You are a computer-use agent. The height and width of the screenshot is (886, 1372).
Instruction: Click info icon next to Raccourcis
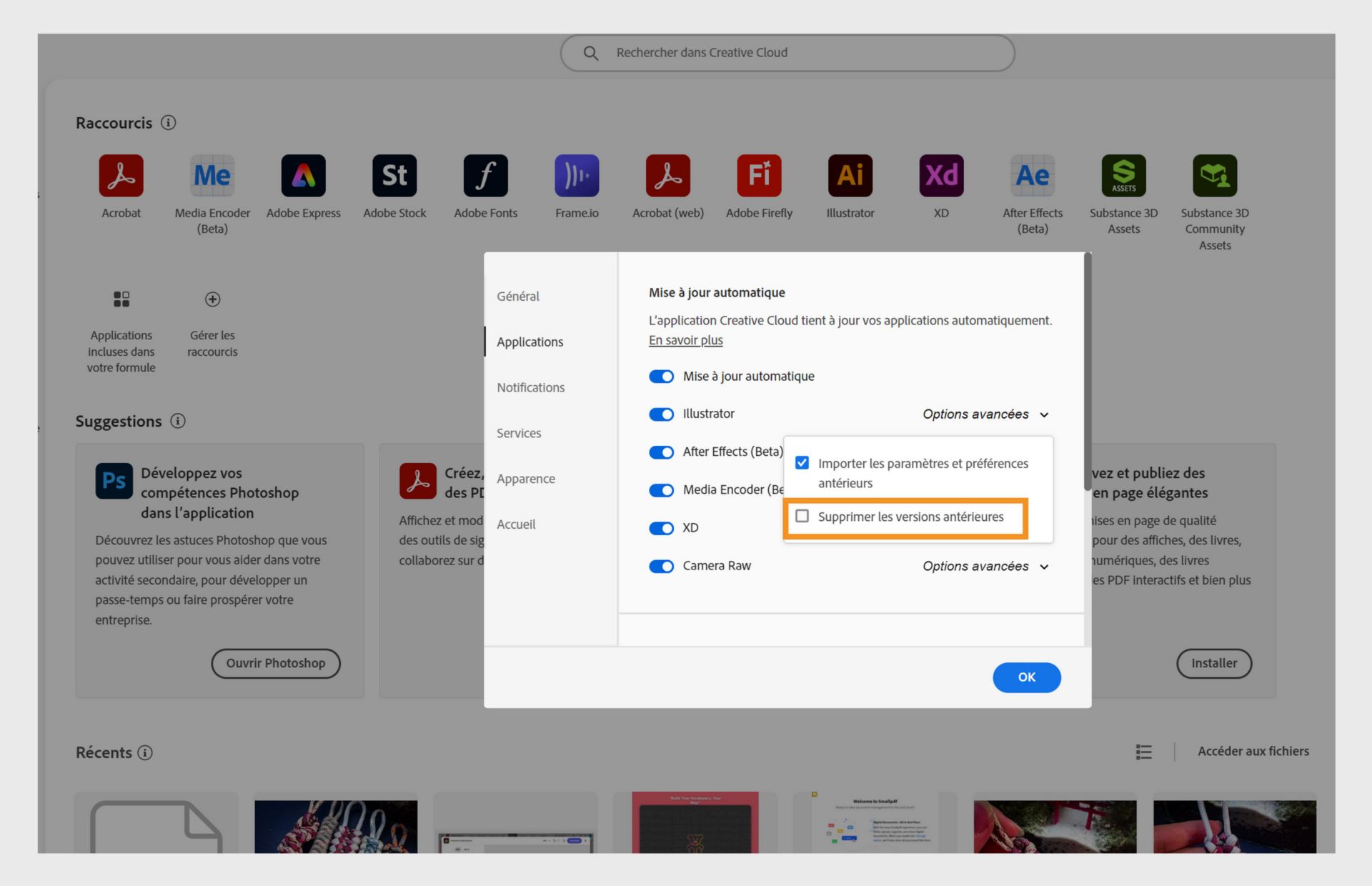[169, 123]
